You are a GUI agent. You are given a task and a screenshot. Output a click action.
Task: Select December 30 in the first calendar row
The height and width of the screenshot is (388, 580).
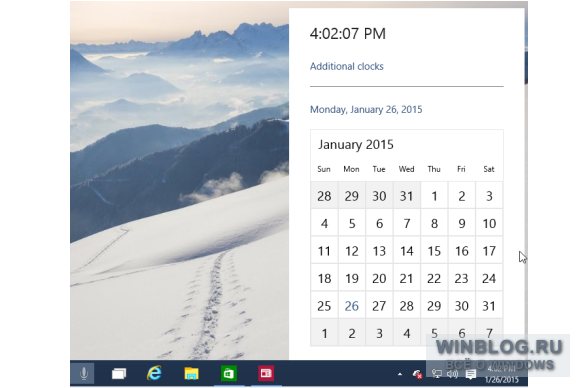pyautogui.click(x=379, y=196)
